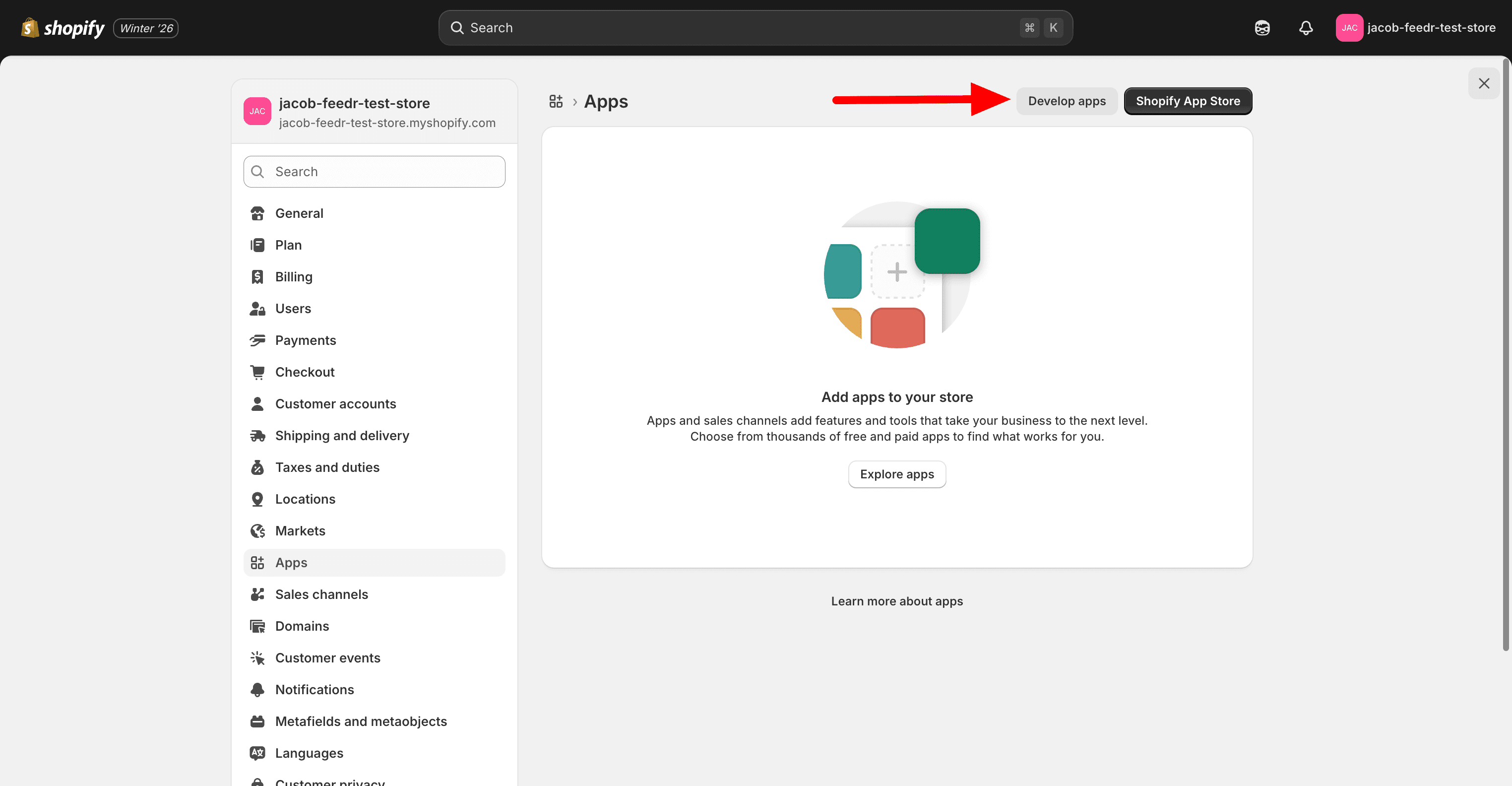Click the Shipping and delivery truck icon
The image size is (1512, 786).
click(257, 436)
